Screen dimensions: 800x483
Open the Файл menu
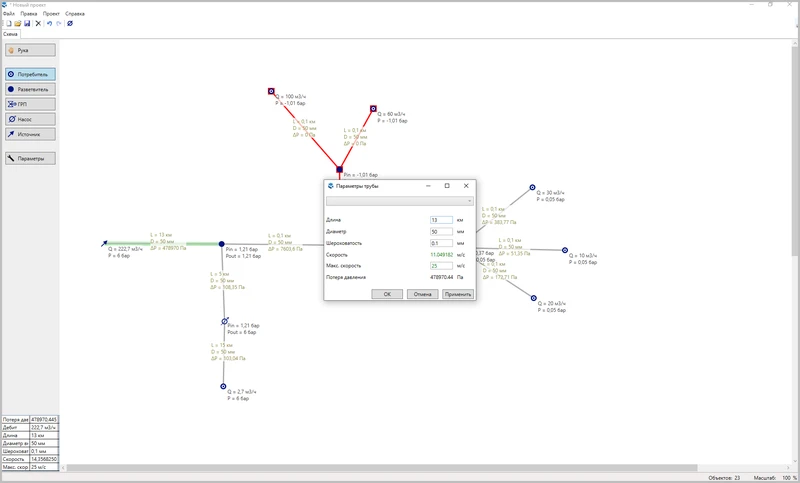(x=9, y=14)
